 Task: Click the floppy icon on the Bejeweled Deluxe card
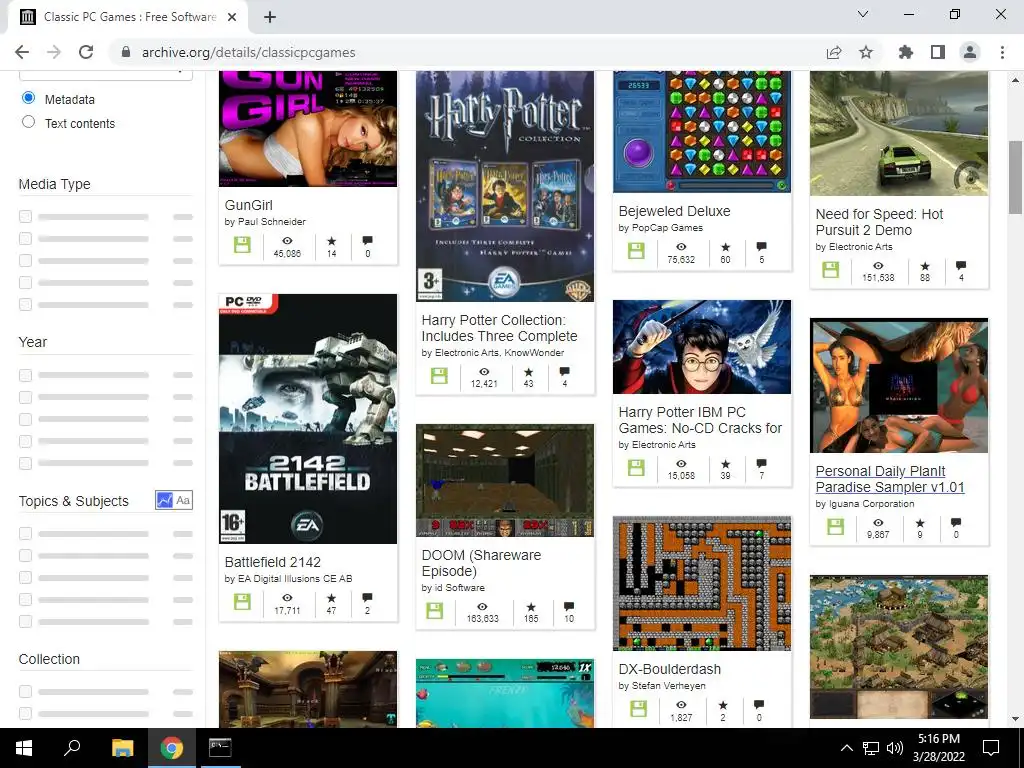coord(636,251)
